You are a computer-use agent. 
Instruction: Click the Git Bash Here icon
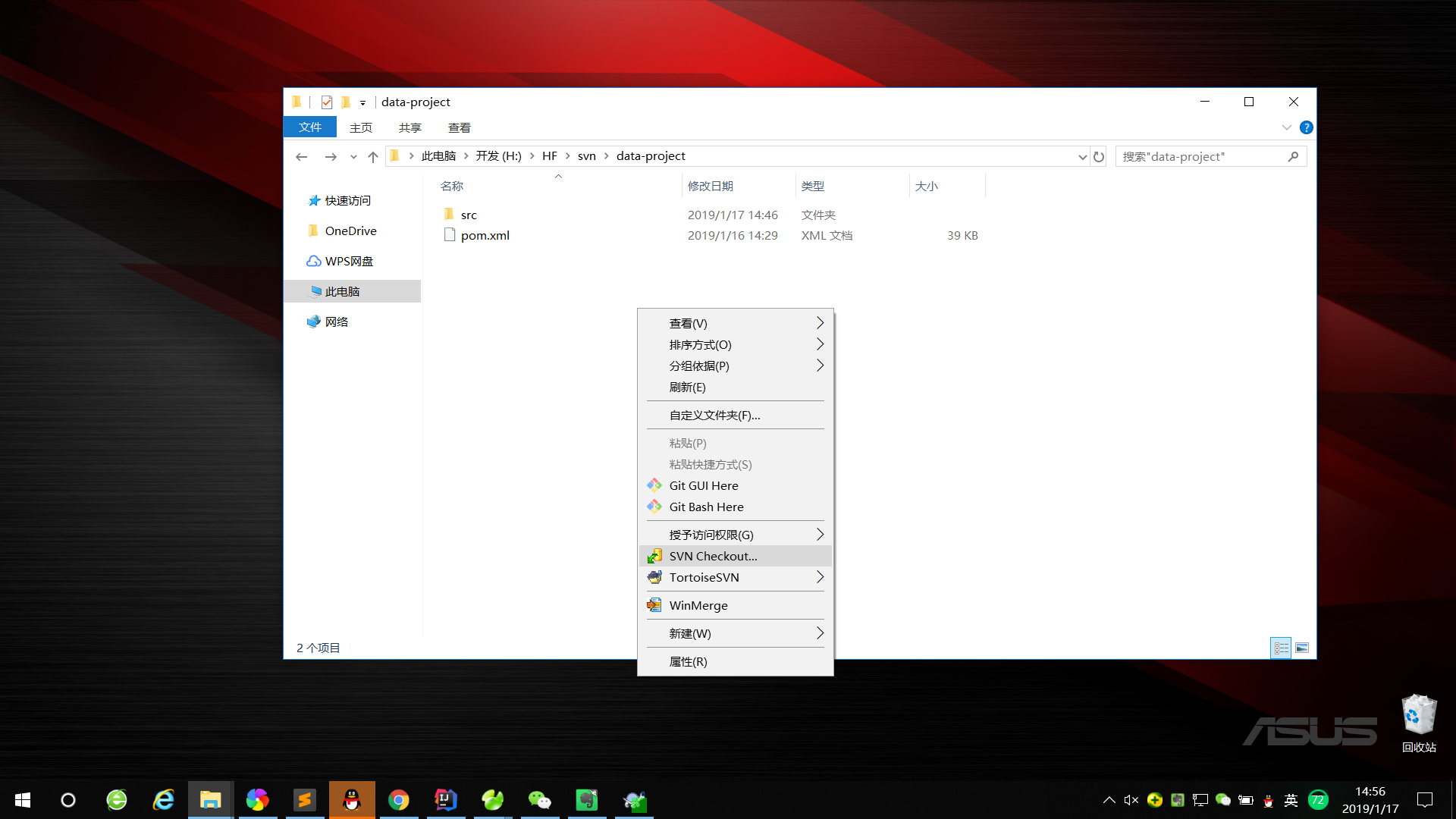click(x=654, y=507)
